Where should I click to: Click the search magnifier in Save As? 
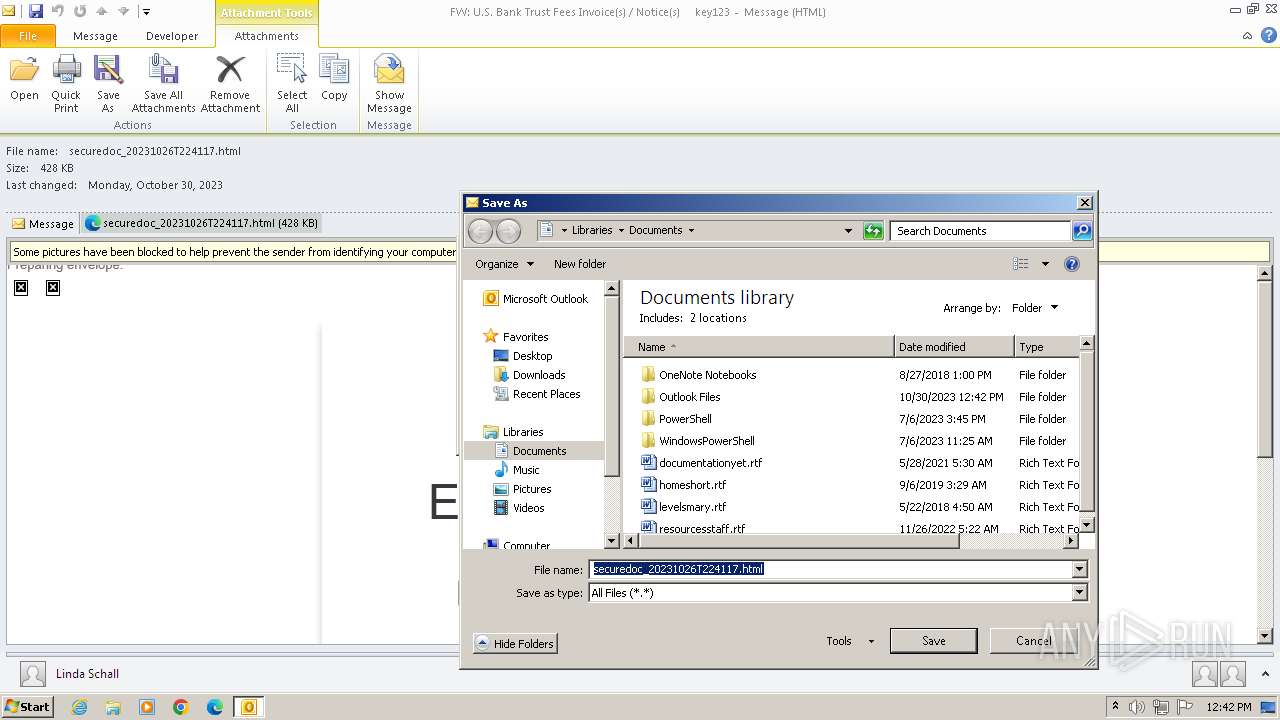pos(1081,231)
